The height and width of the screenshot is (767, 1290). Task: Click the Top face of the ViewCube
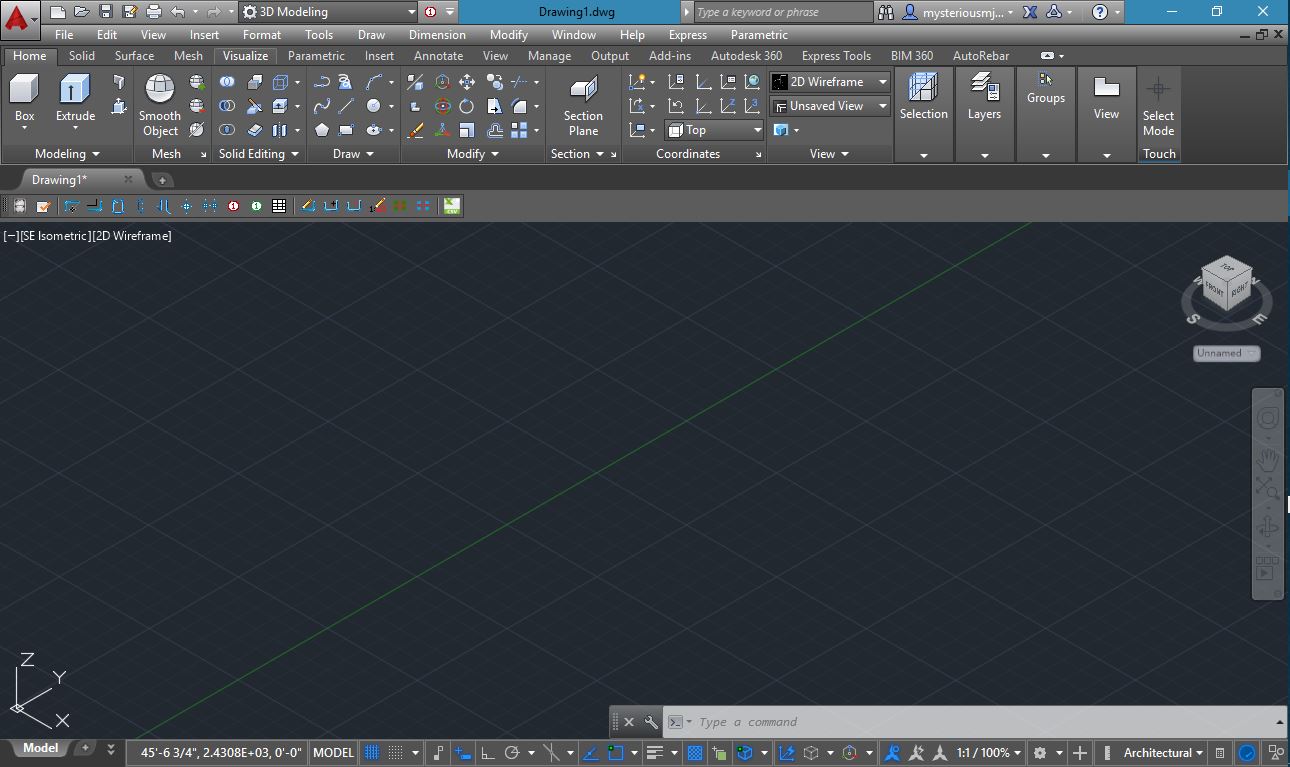[1227, 268]
